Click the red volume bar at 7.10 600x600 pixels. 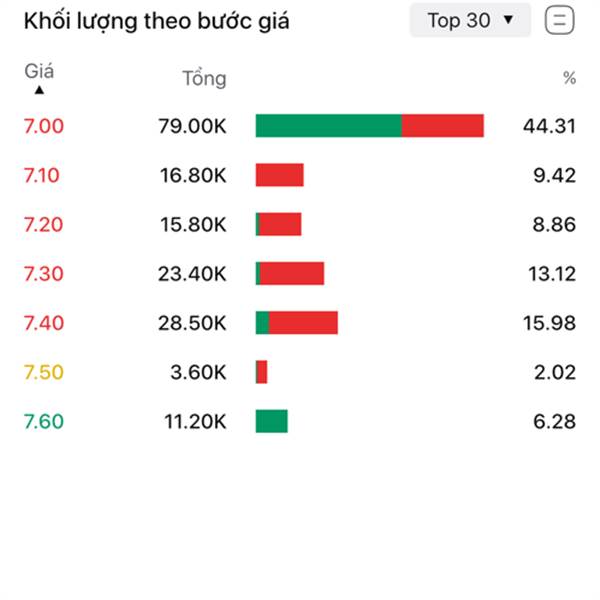tap(280, 175)
